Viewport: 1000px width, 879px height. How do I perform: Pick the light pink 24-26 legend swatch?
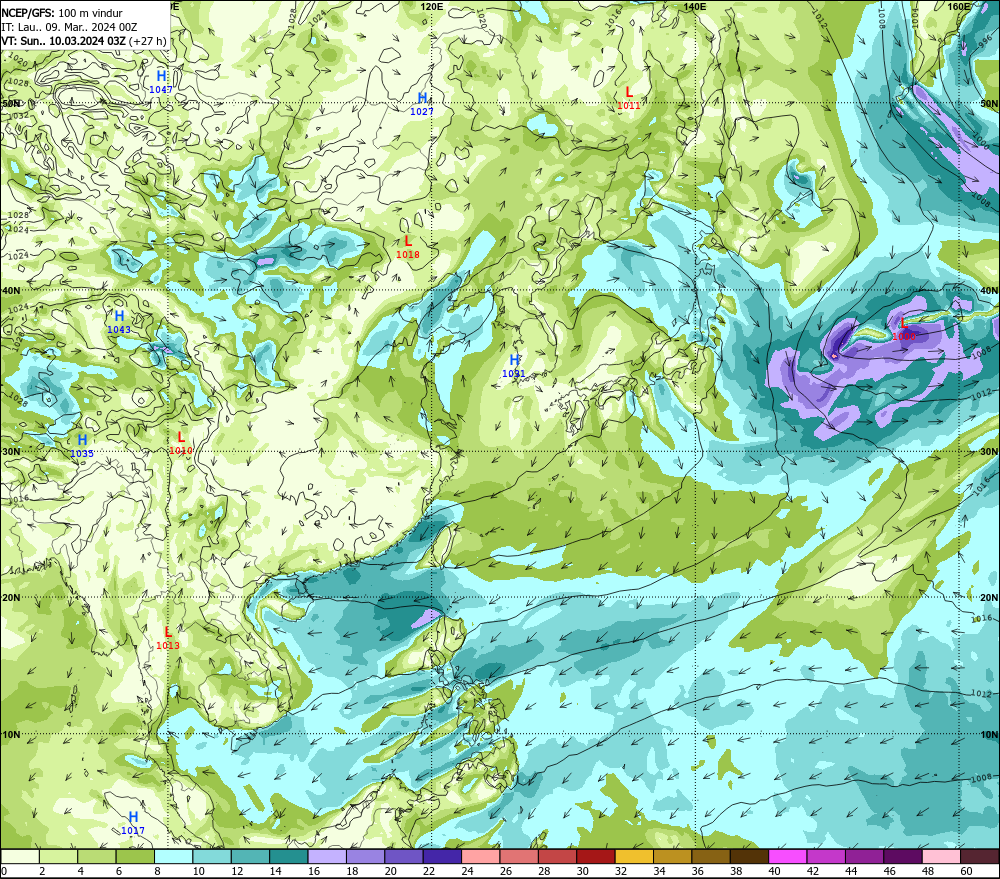click(x=481, y=856)
